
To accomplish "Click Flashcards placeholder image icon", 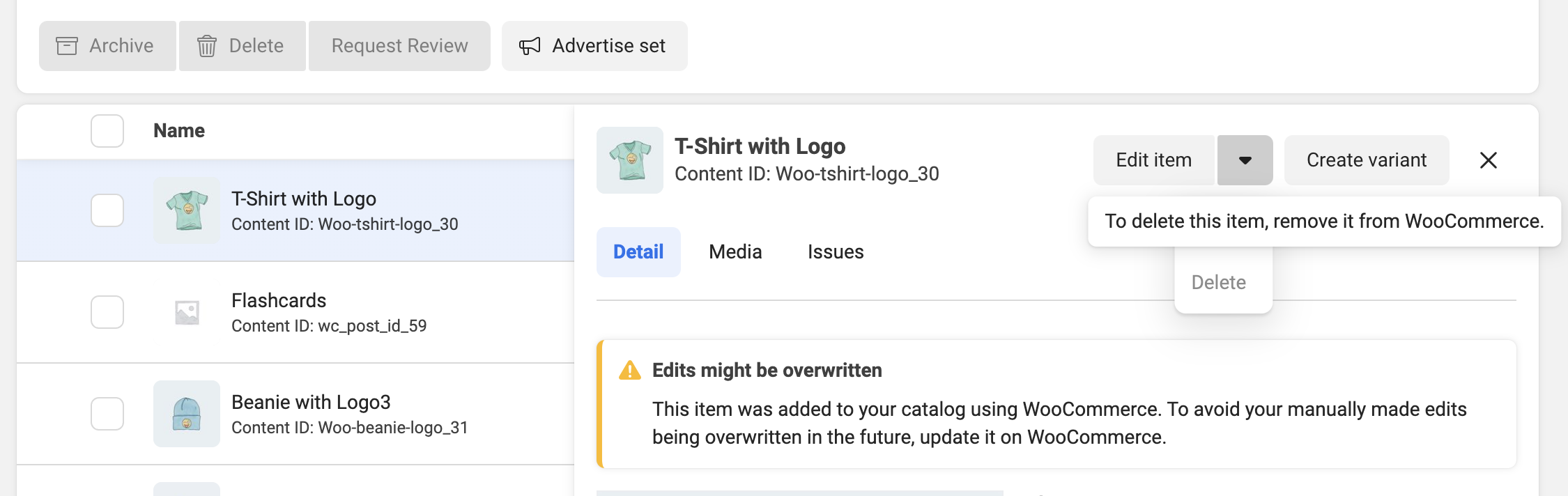I will (x=187, y=312).
